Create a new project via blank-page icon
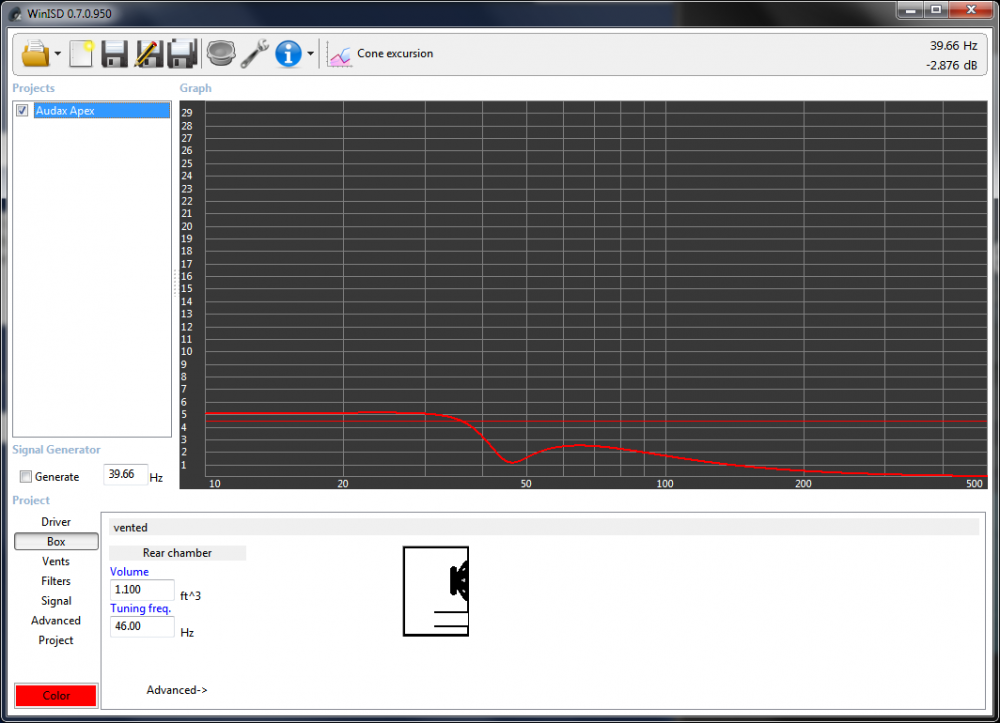This screenshot has width=1000, height=723. [x=82, y=53]
